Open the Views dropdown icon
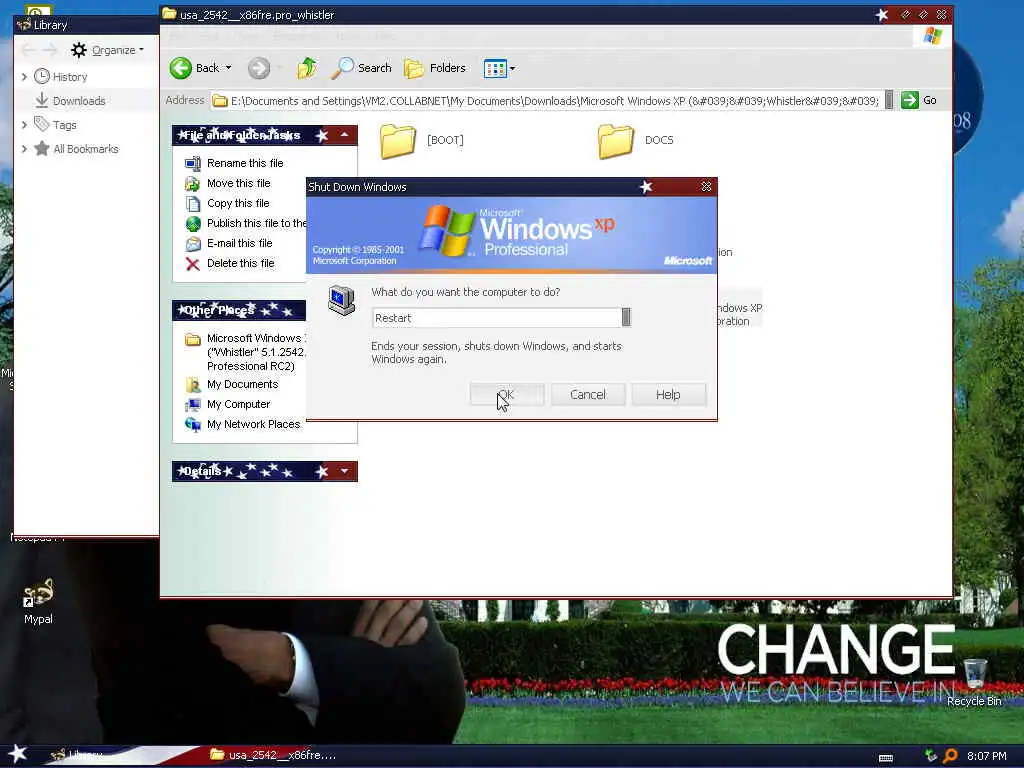 coord(500,68)
